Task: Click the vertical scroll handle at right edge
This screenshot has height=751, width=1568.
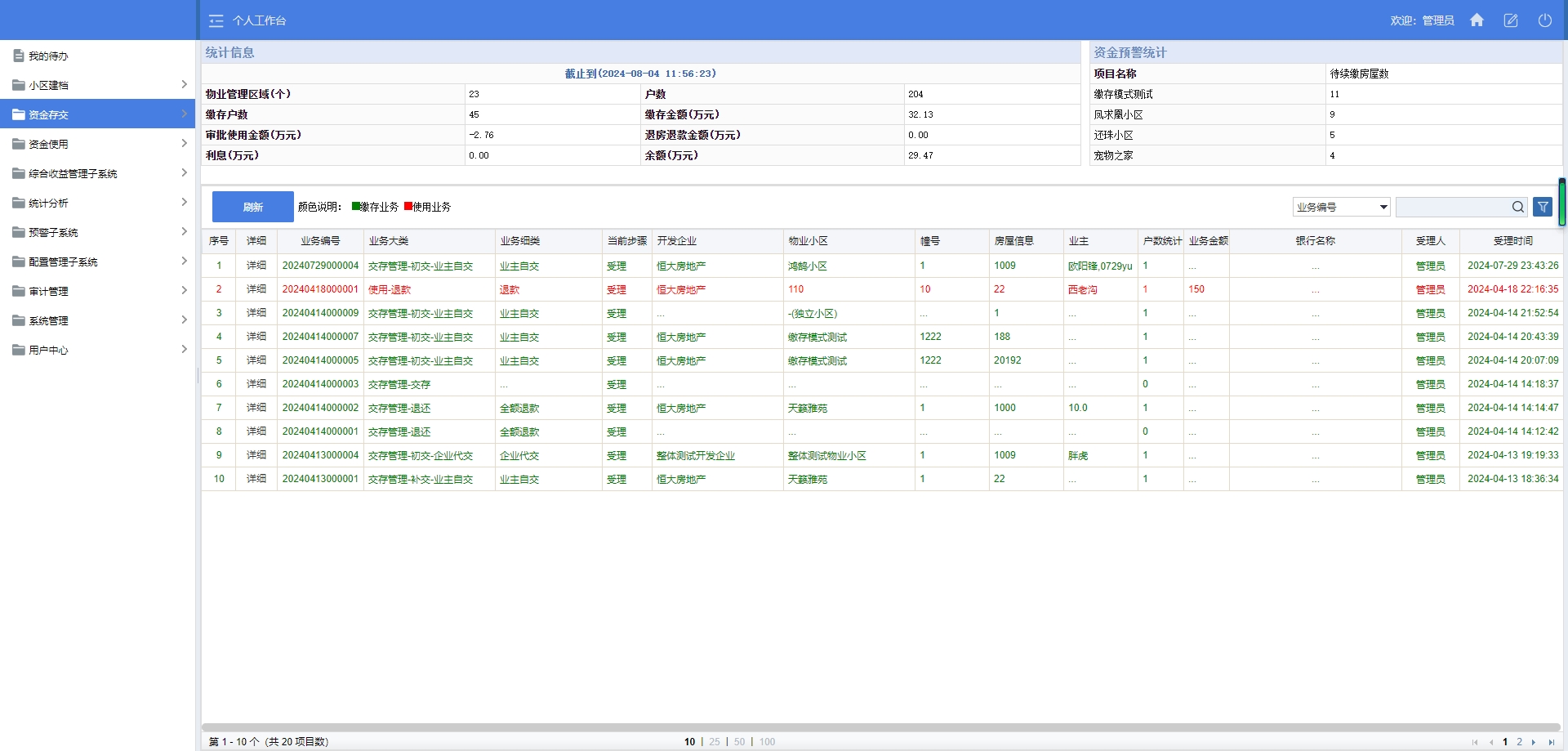Action: click(1561, 202)
